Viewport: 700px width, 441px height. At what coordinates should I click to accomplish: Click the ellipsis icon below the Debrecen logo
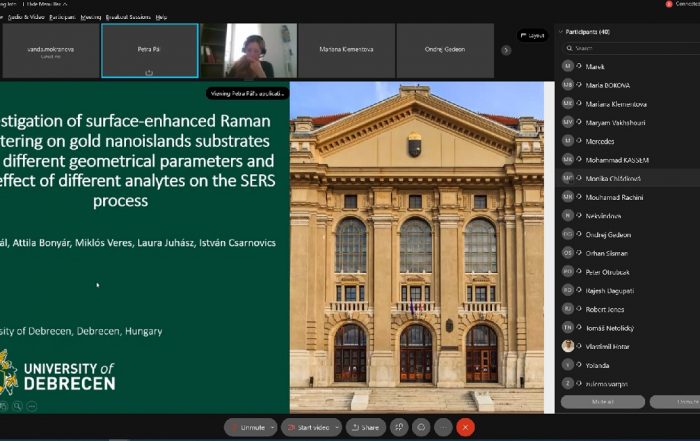(32, 406)
